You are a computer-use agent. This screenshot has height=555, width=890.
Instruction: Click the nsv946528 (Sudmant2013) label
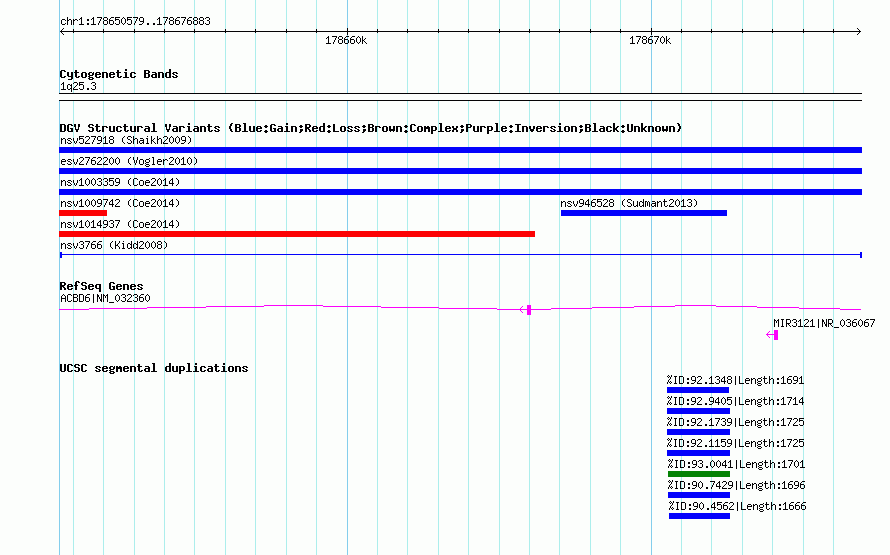[629, 203]
